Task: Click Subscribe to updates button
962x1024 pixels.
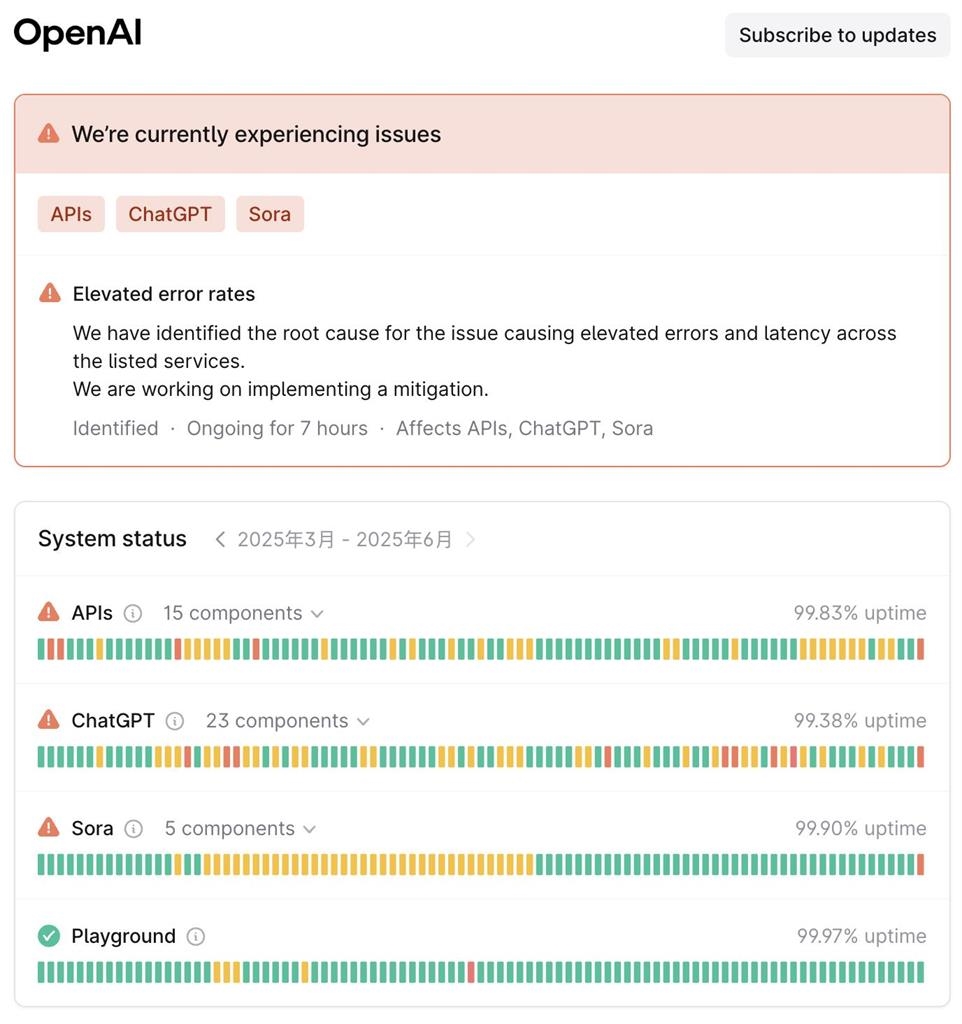Action: (x=837, y=35)
